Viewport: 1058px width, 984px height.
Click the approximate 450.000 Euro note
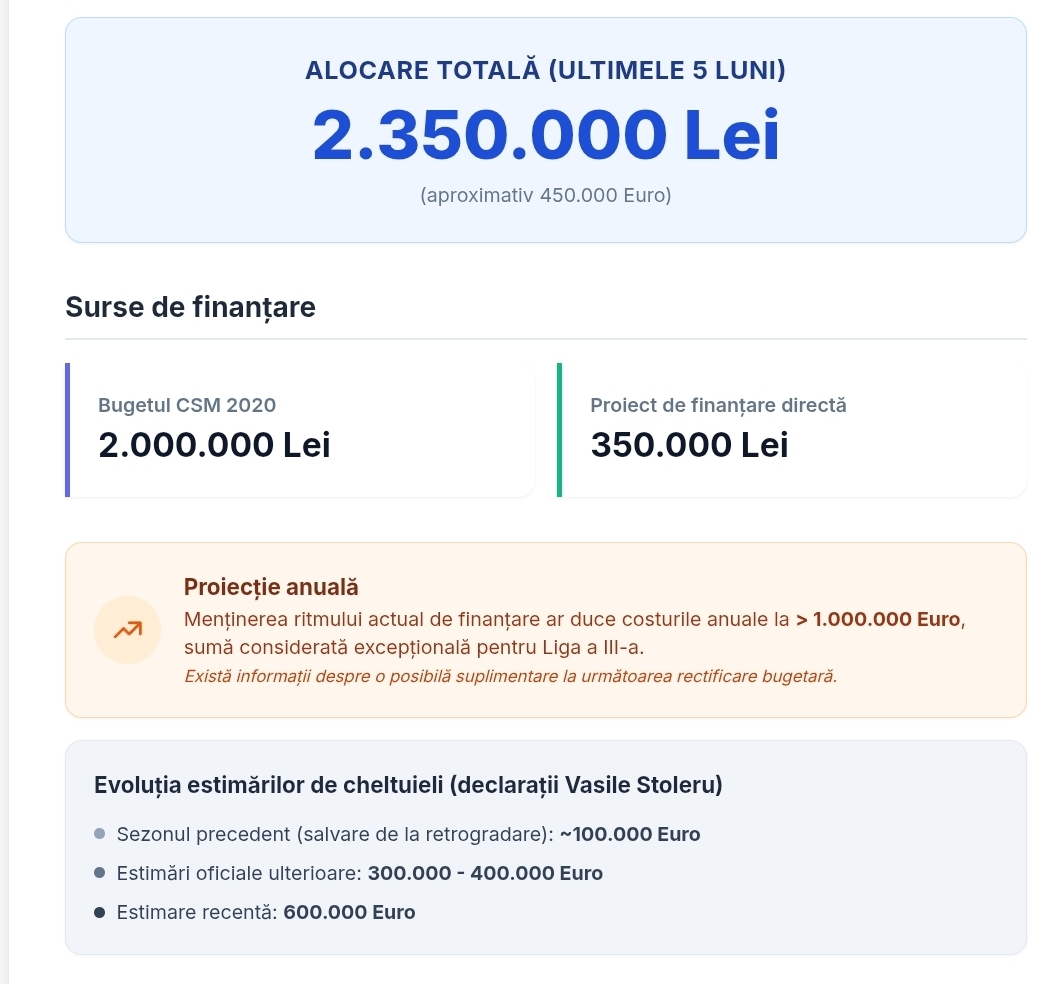pos(546,195)
